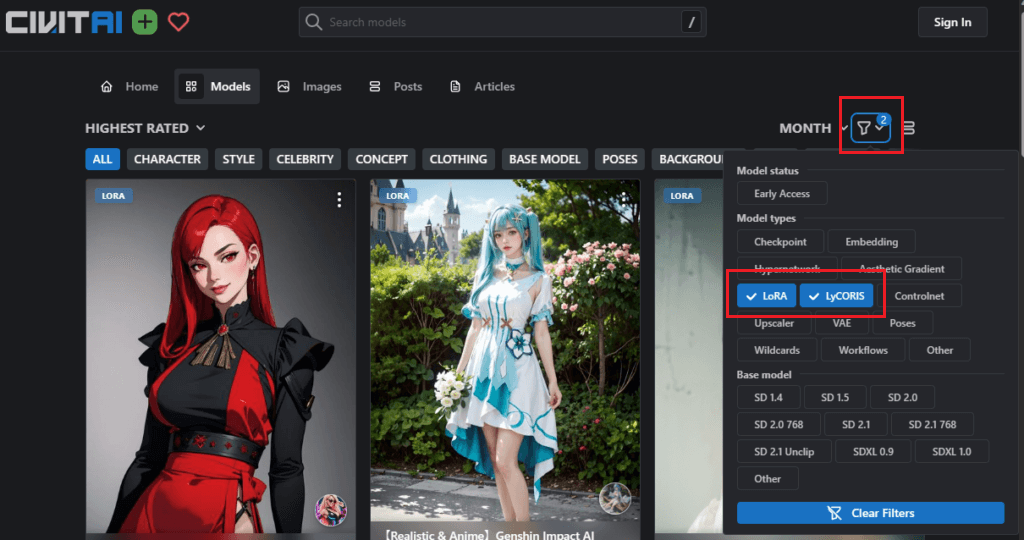This screenshot has width=1024, height=540.
Task: Open the Genshin Impact model thumbnail
Action: pyautogui.click(x=505, y=349)
